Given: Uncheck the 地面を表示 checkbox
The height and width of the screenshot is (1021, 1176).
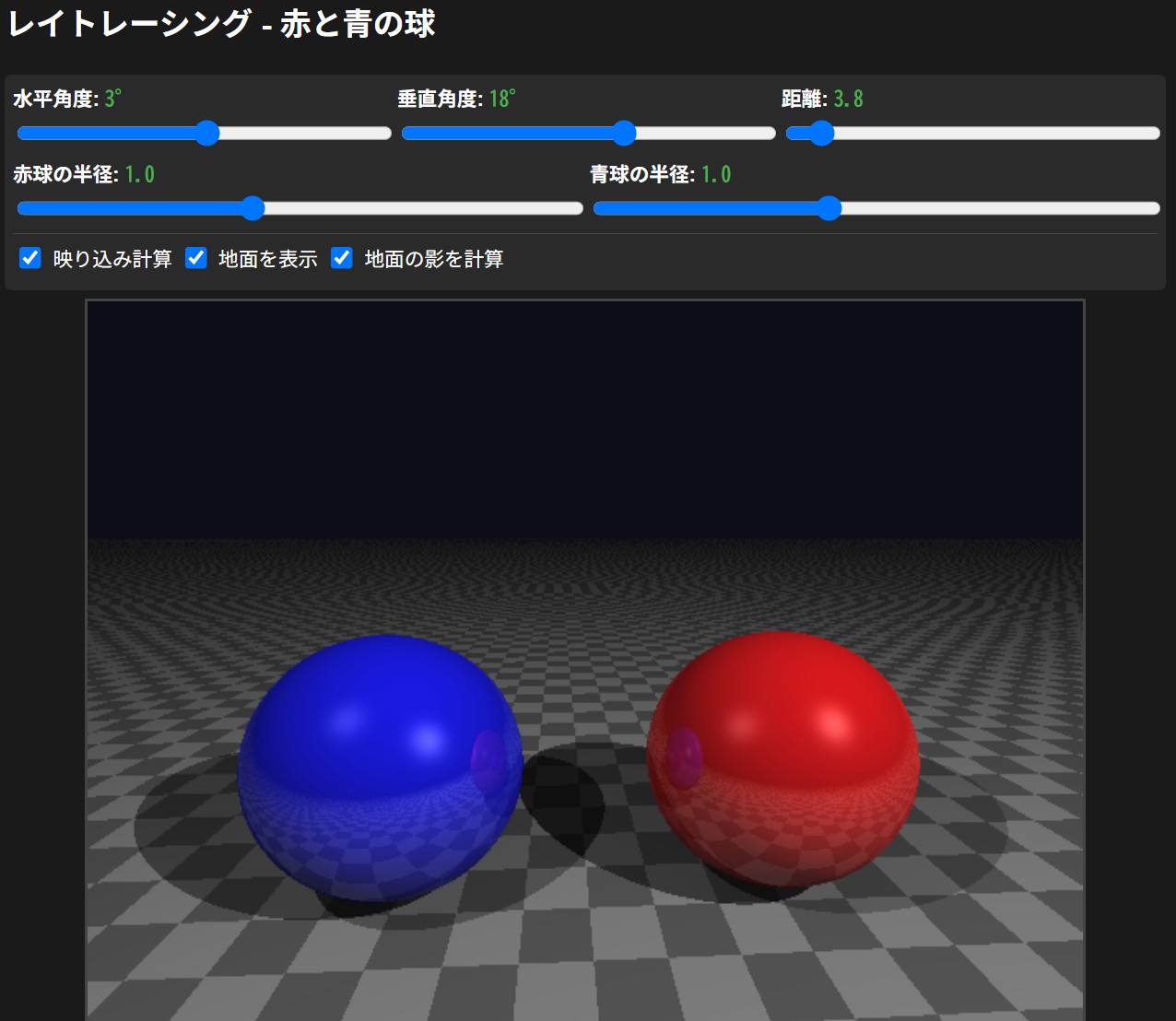Looking at the screenshot, I should coord(196,258).
